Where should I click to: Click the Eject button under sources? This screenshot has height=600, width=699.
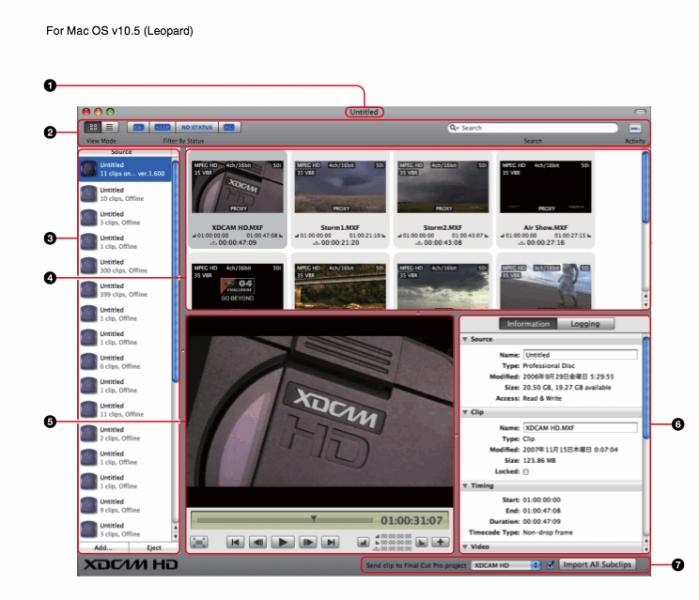154,547
